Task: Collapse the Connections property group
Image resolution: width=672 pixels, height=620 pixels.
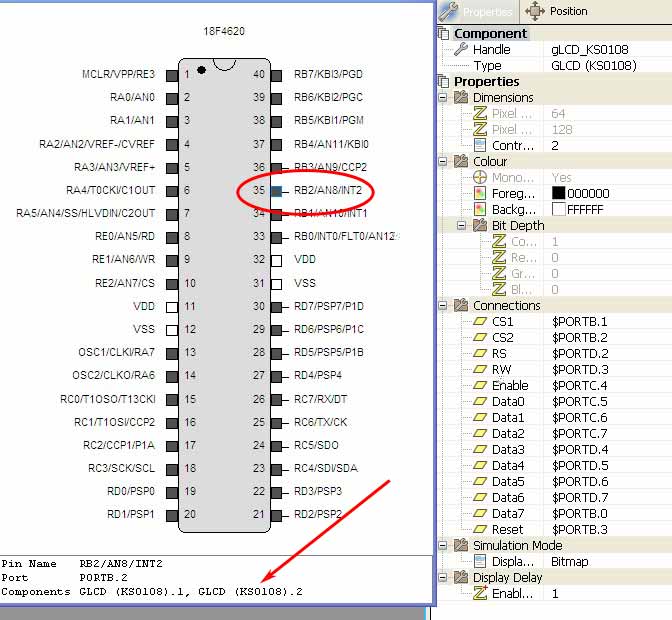Action: pos(443,306)
